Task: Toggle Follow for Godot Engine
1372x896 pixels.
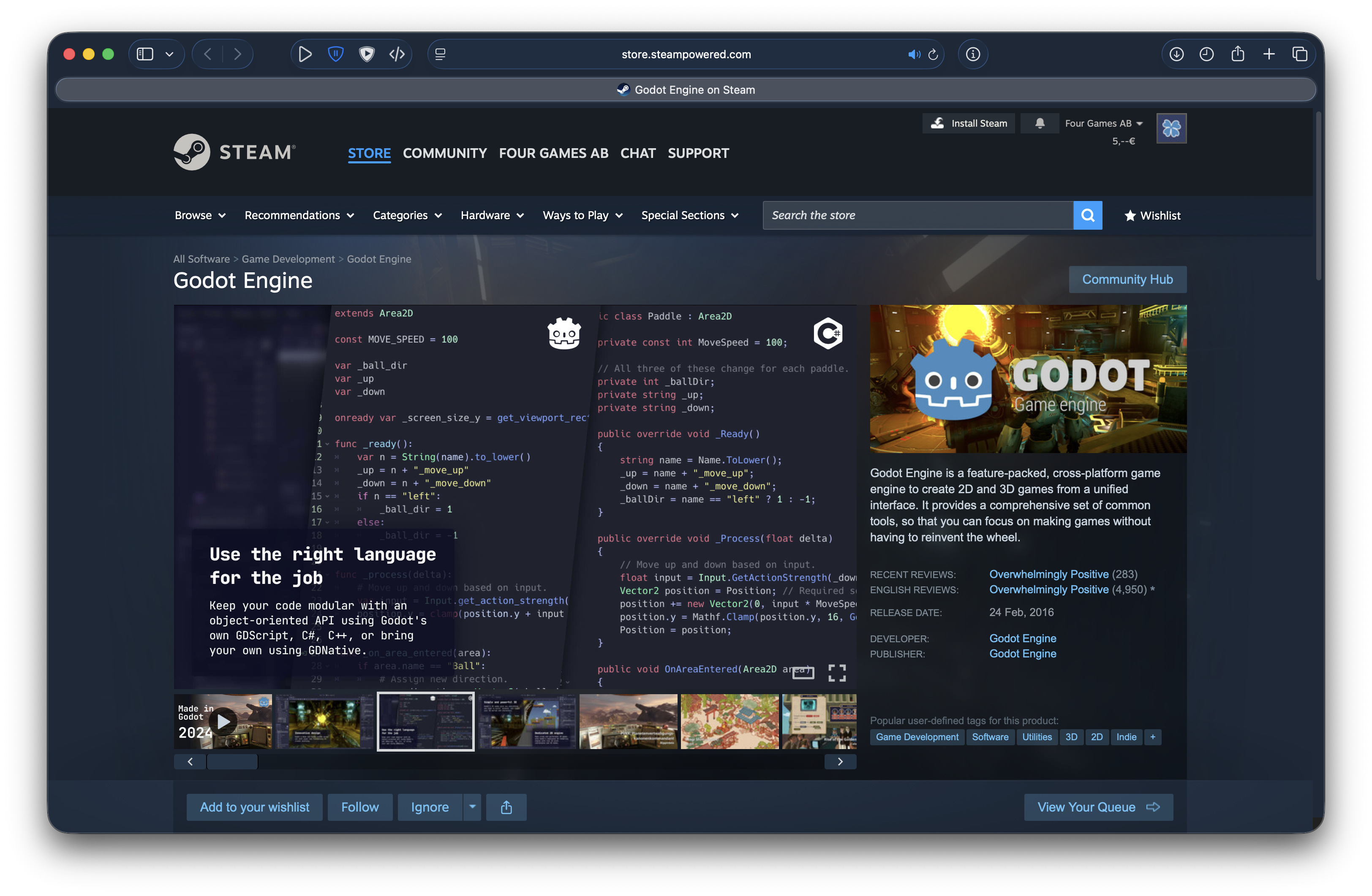Action: 360,807
